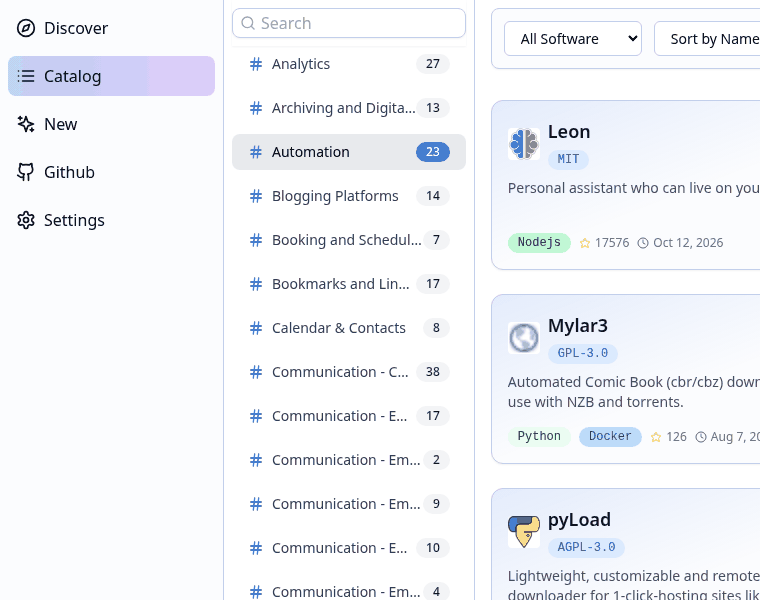Select Communication - E... category with 17

tap(348, 416)
